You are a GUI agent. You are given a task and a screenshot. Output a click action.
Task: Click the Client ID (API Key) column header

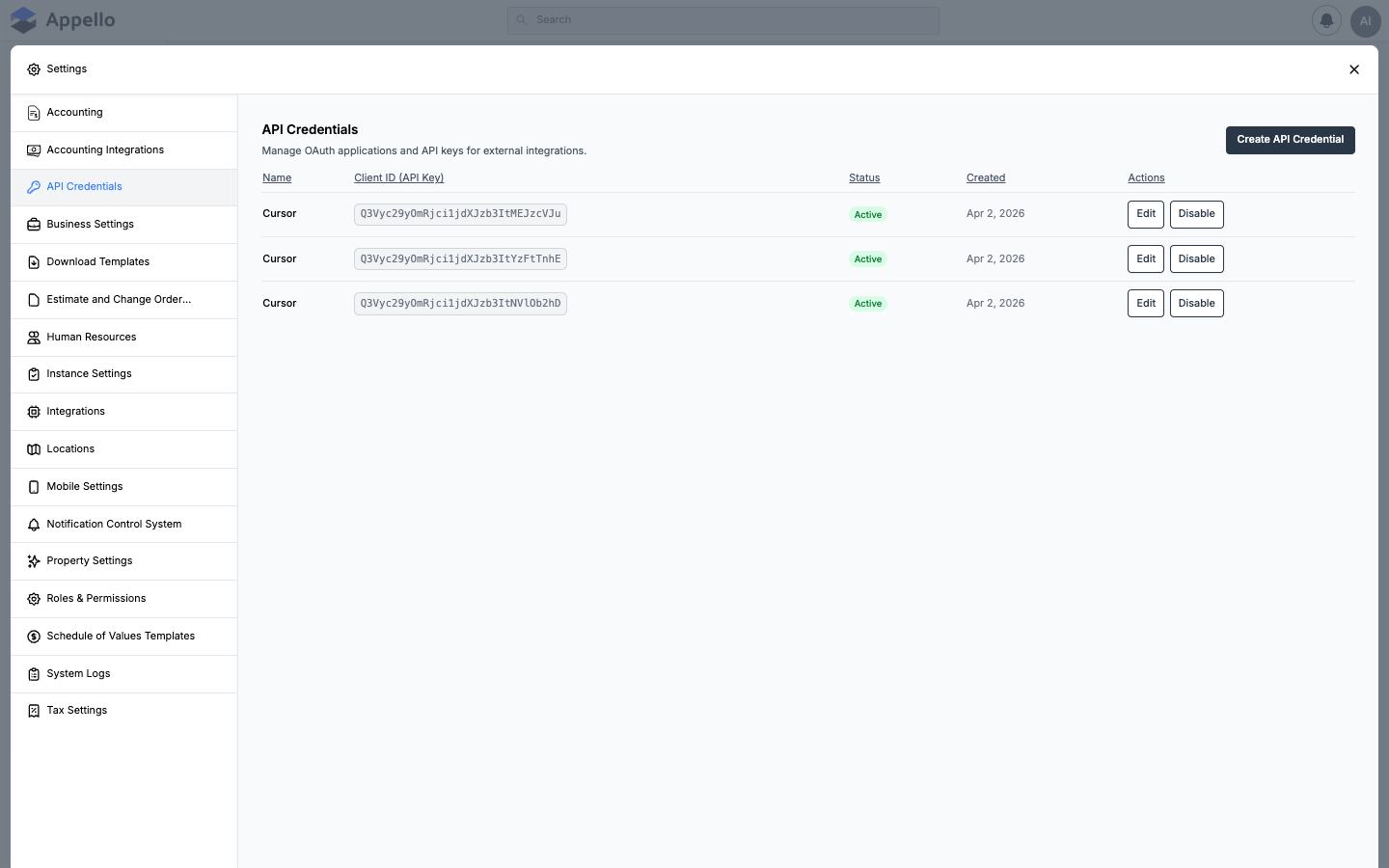tap(398, 178)
